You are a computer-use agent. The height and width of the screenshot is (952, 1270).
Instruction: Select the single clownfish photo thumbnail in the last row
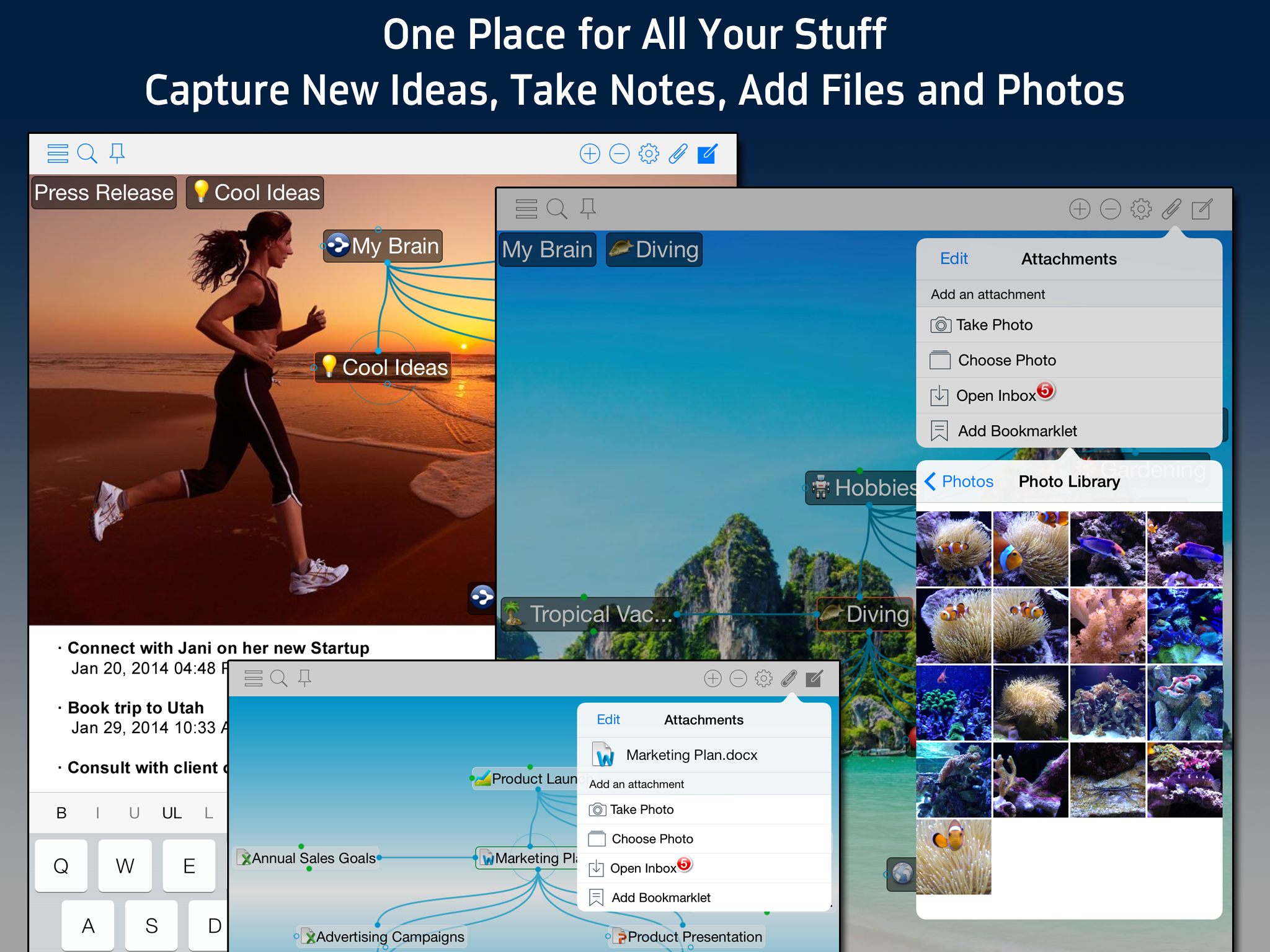click(953, 857)
